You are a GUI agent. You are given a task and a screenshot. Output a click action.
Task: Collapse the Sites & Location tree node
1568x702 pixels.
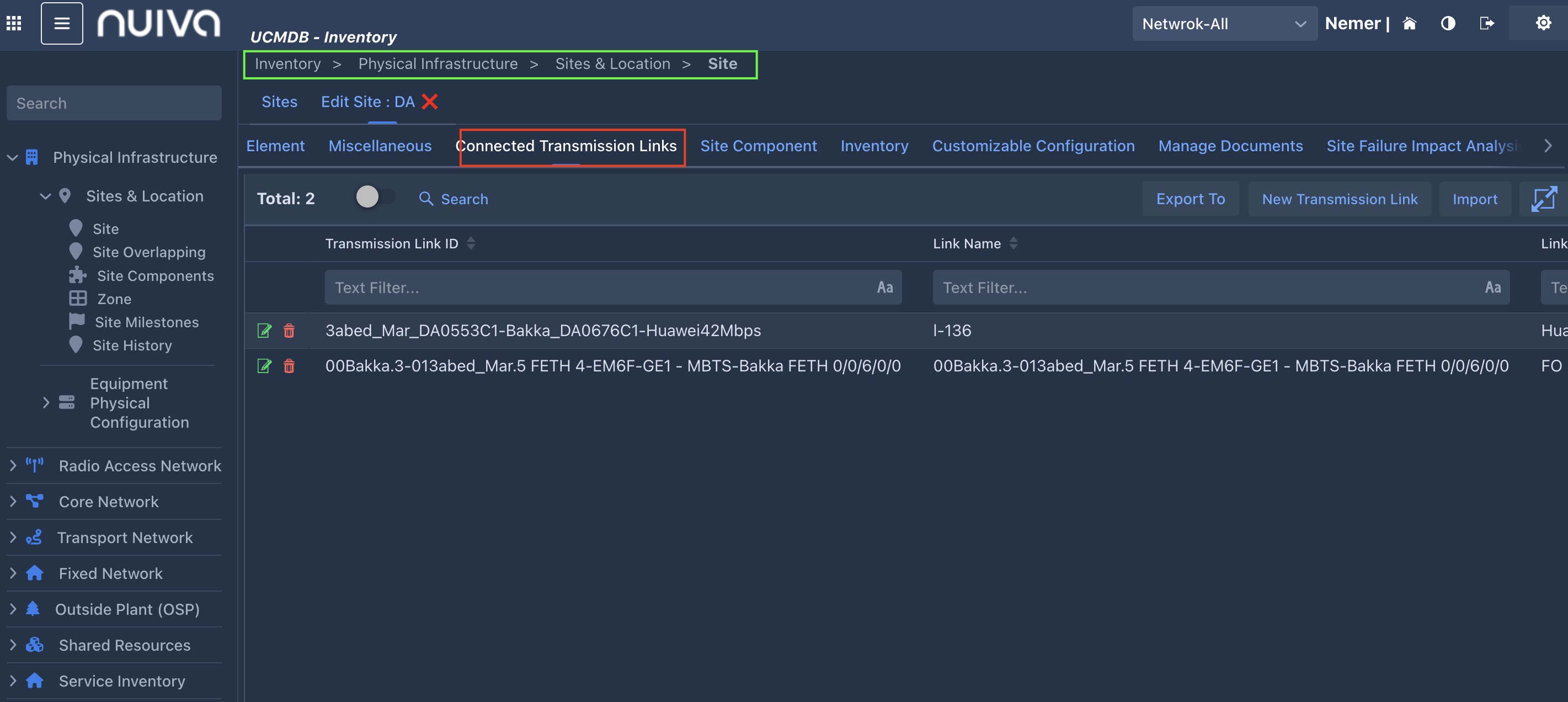coord(45,196)
